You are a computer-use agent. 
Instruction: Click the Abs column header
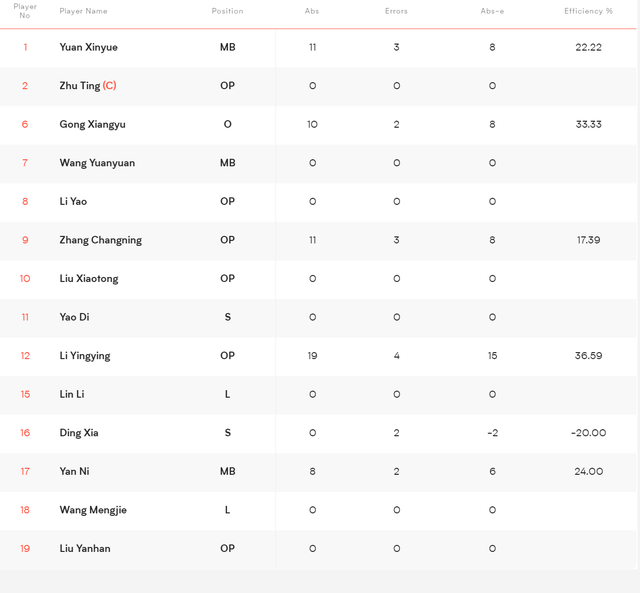[x=312, y=11]
